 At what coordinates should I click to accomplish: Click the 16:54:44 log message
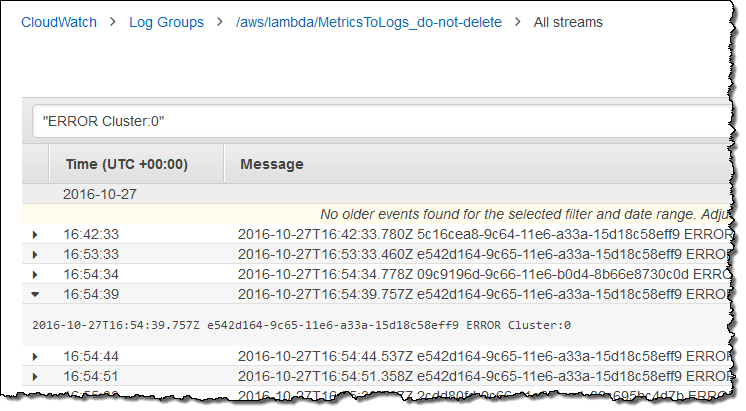pyautogui.click(x=480, y=356)
